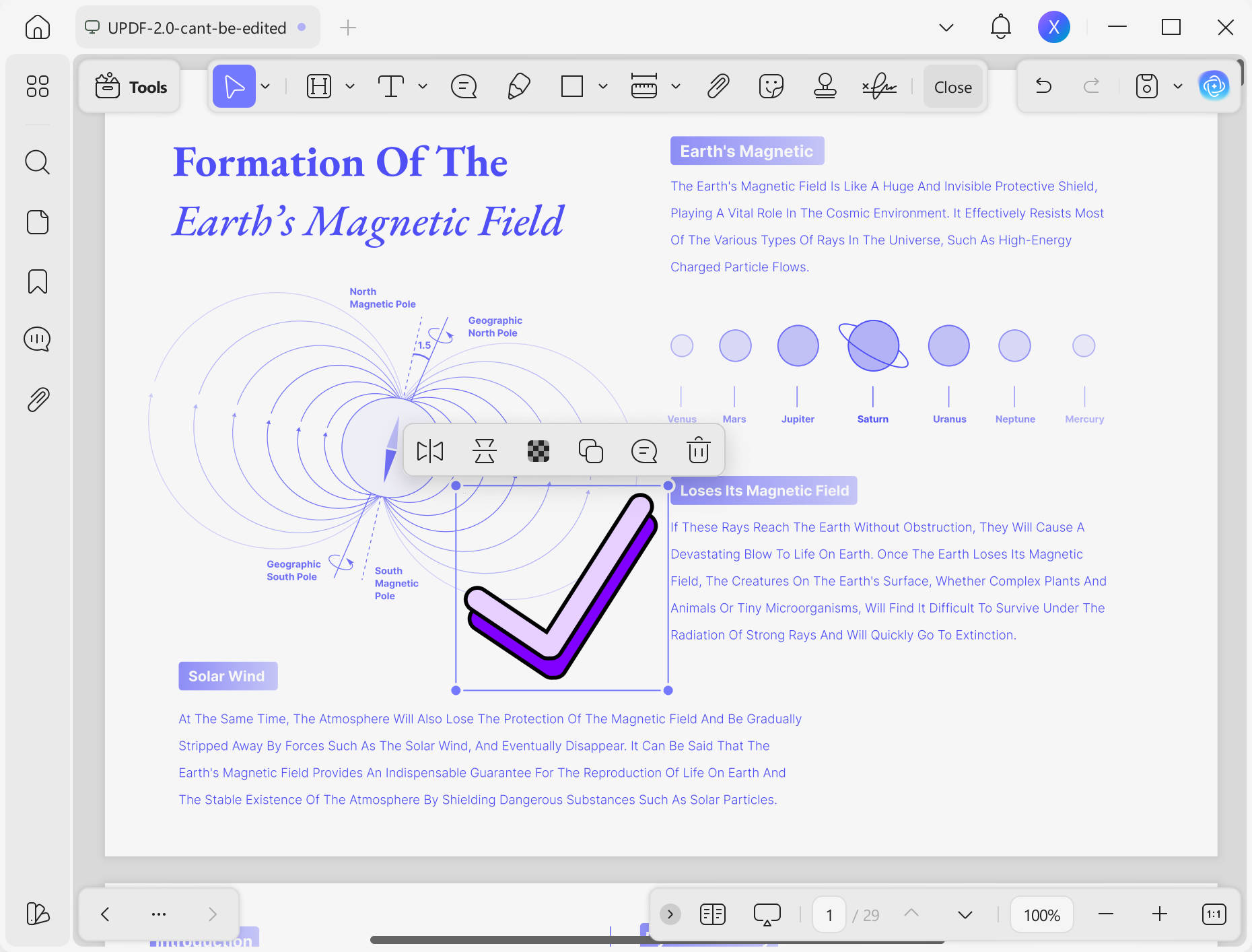Viewport: 1252px width, 952px height.
Task: Copy the selected sticker
Action: click(x=591, y=450)
